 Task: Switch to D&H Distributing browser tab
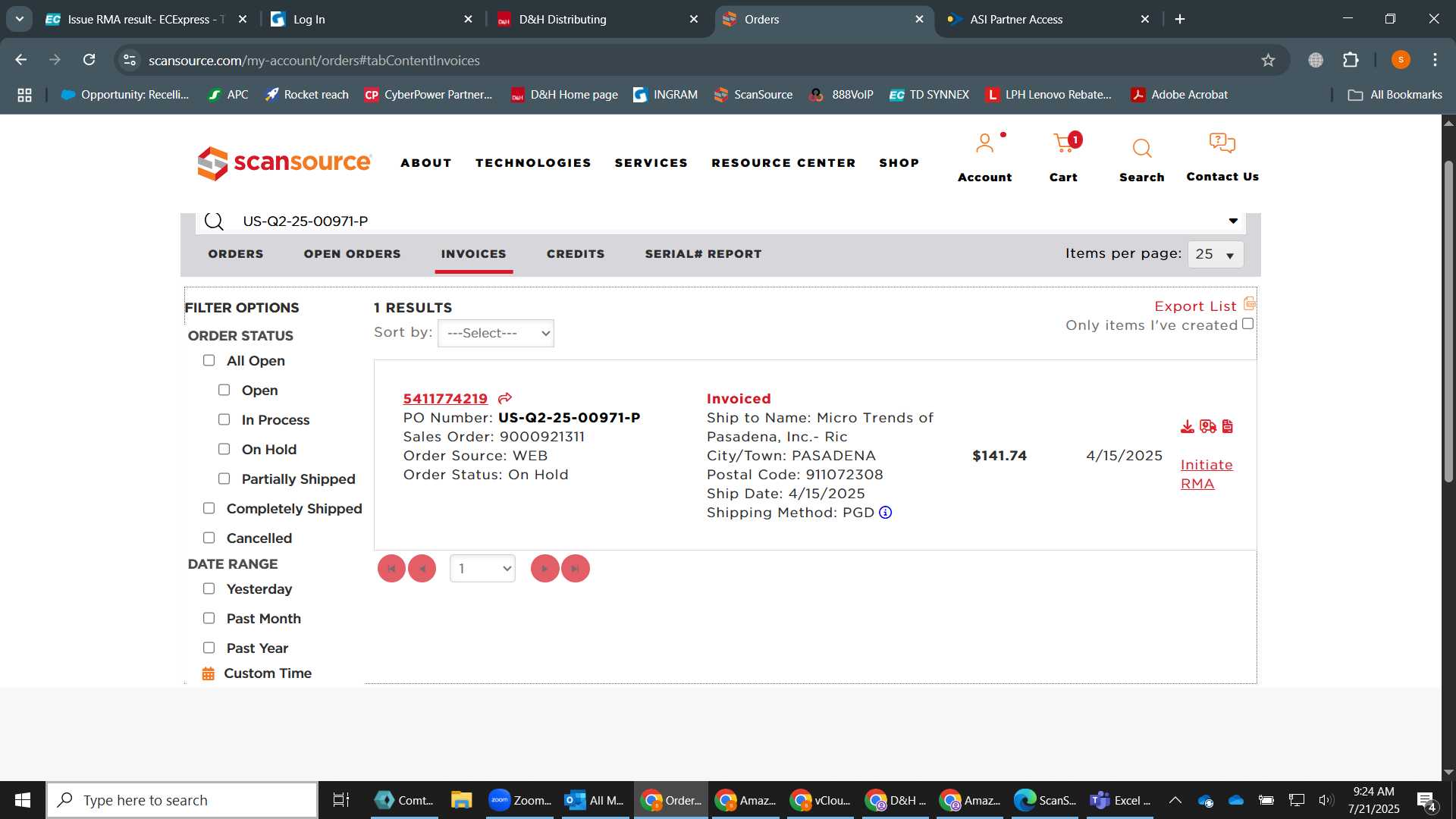(x=598, y=19)
